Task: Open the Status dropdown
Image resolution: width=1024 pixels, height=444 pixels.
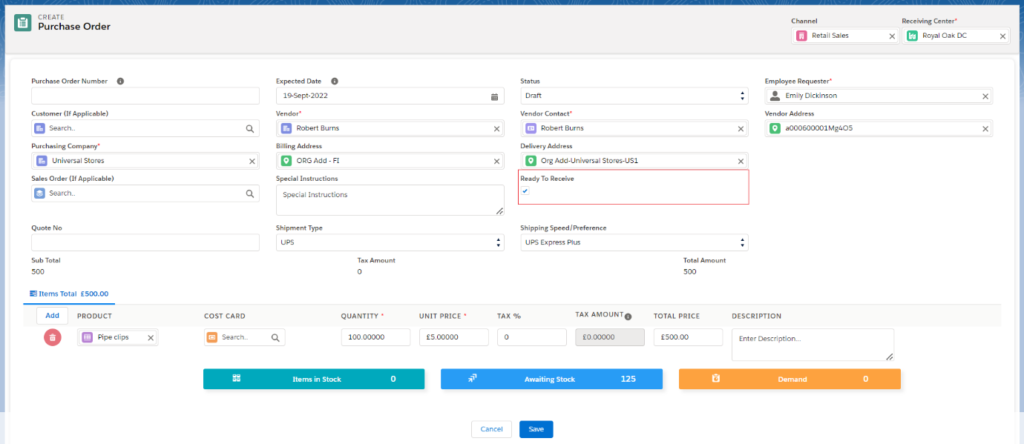Action: (634, 96)
